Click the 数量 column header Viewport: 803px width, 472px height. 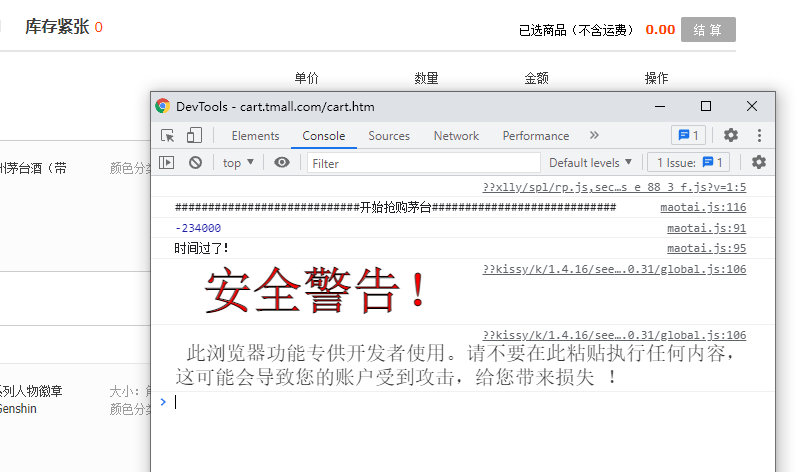pos(426,78)
